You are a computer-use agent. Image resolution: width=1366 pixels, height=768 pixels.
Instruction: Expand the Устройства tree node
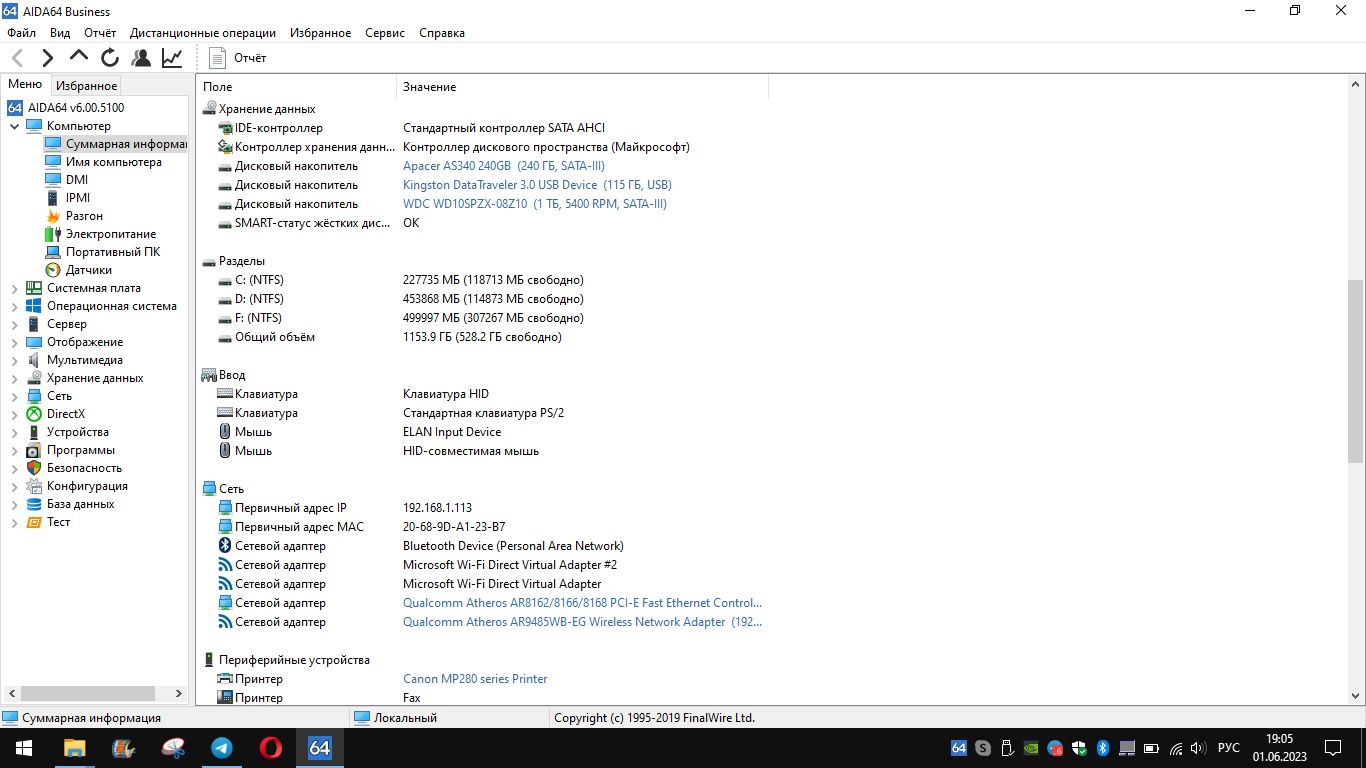[x=14, y=432]
